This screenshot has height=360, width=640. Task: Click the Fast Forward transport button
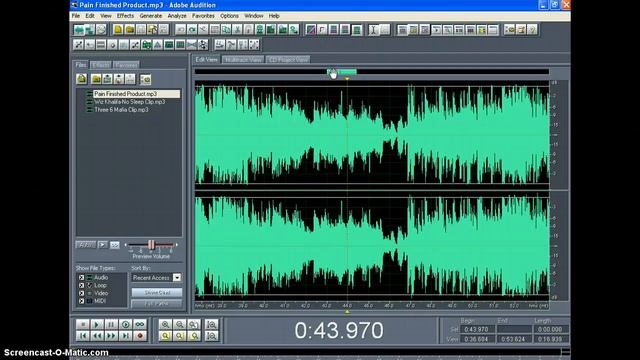[x=111, y=336]
